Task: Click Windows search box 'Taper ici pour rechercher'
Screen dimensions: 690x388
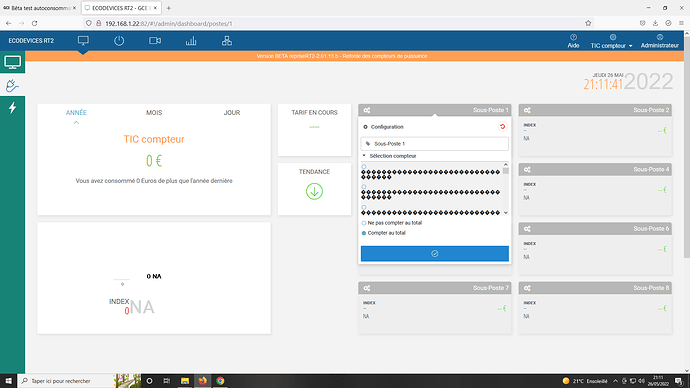Action: click(66, 381)
